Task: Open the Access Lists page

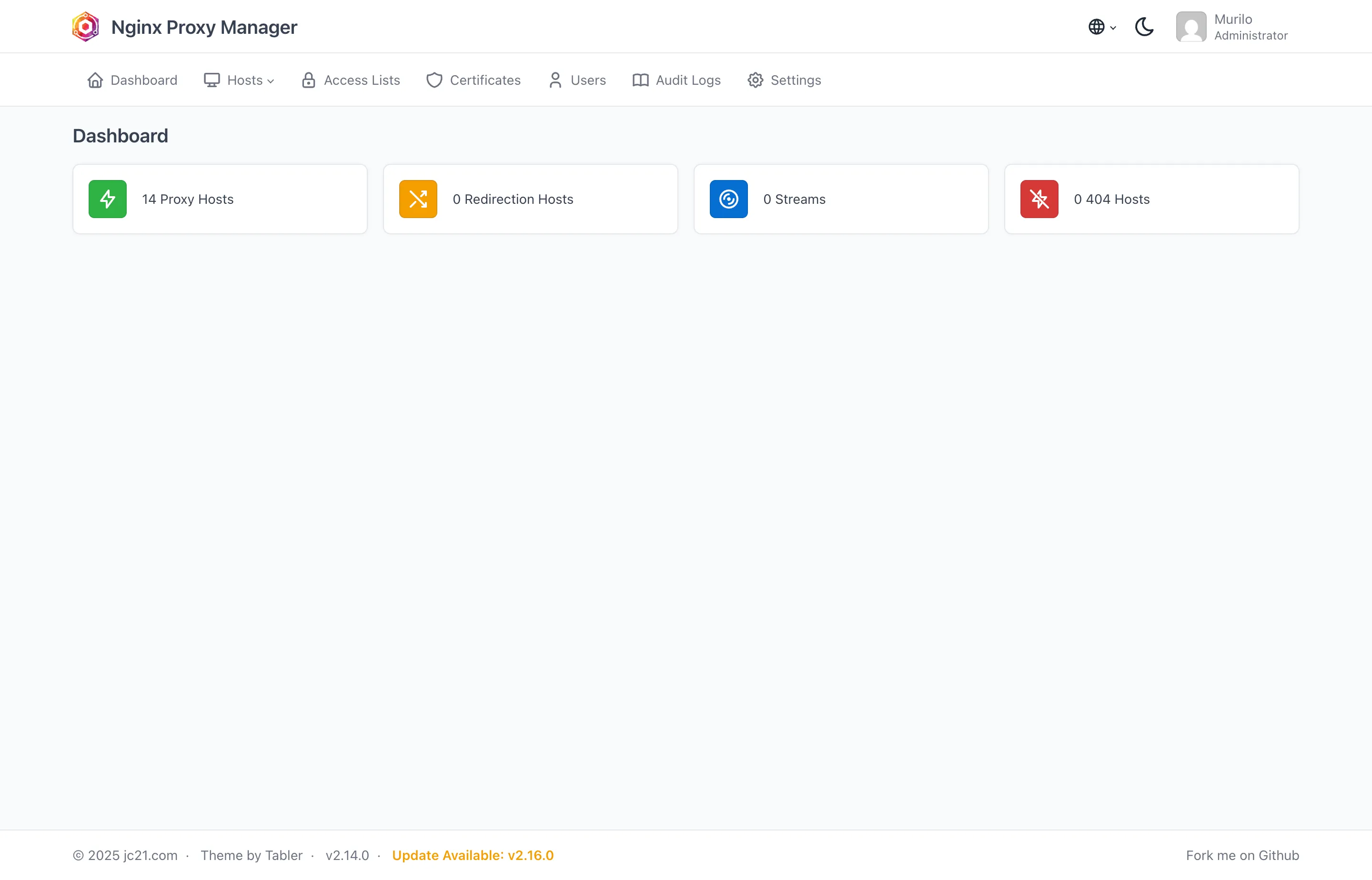Action: pyautogui.click(x=351, y=80)
